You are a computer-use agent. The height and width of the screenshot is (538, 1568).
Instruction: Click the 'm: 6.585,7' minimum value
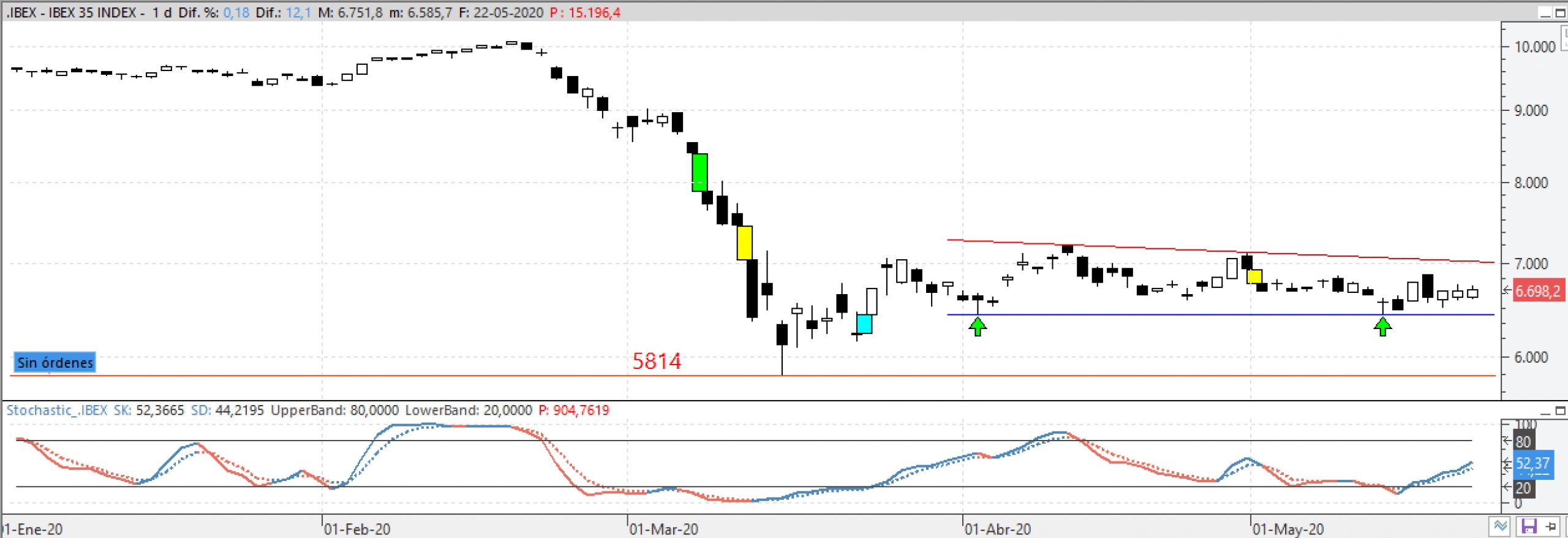(x=421, y=13)
